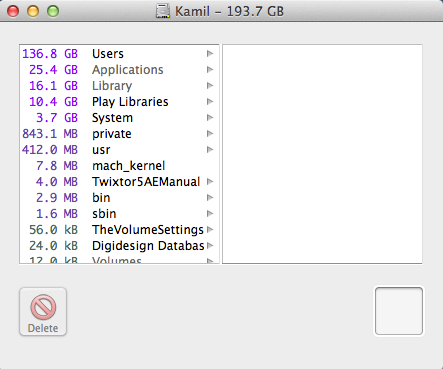Click the window title Kamil – 193.7 GB

tap(229, 11)
